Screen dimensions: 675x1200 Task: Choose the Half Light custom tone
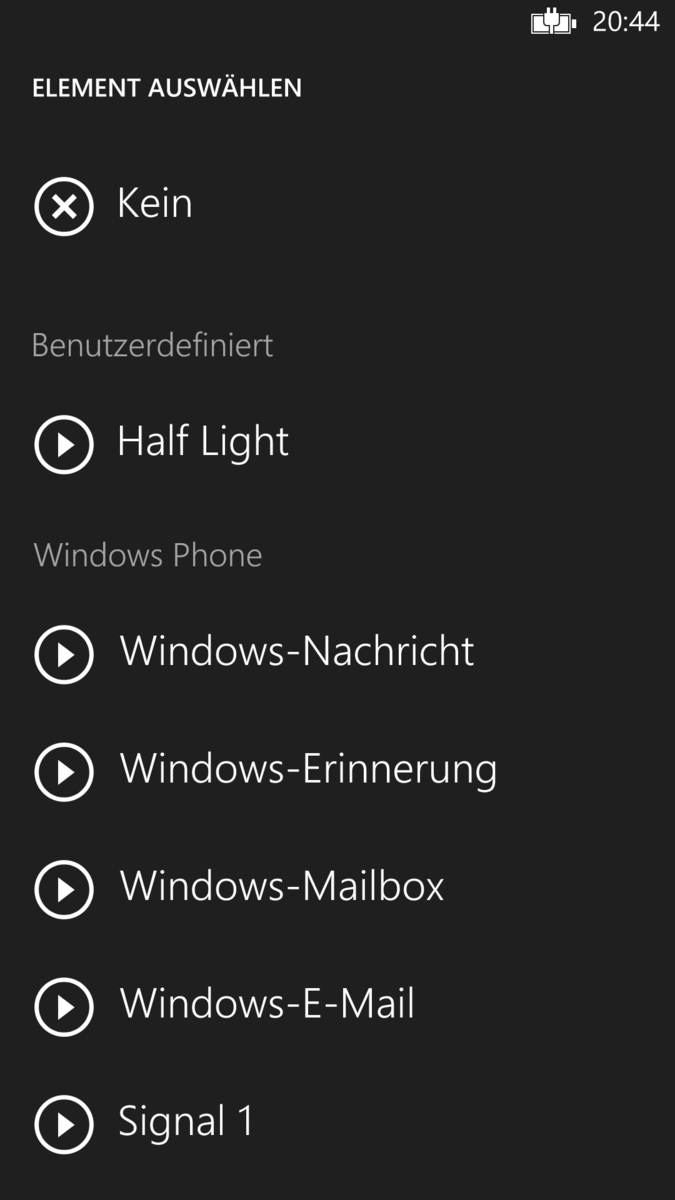(203, 442)
